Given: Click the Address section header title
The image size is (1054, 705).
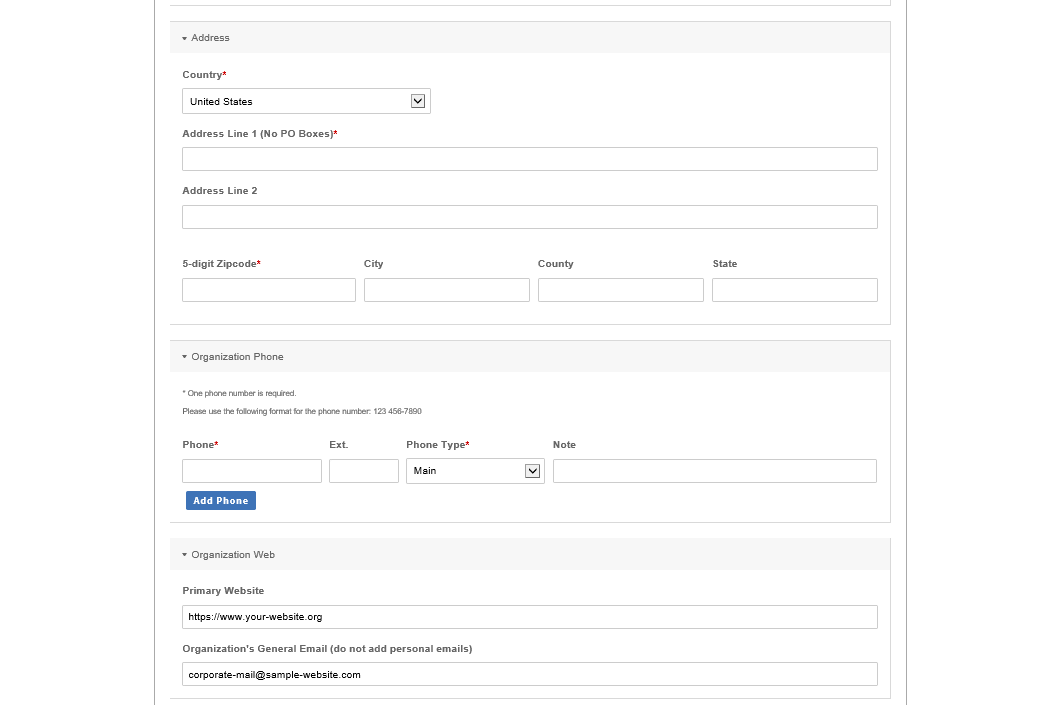Looking at the screenshot, I should (210, 38).
